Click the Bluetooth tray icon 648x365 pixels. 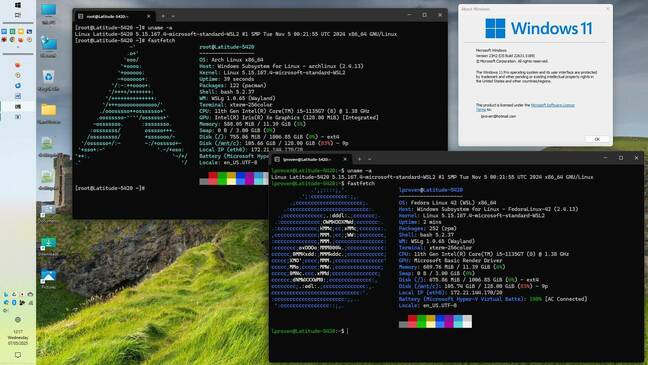14,303
